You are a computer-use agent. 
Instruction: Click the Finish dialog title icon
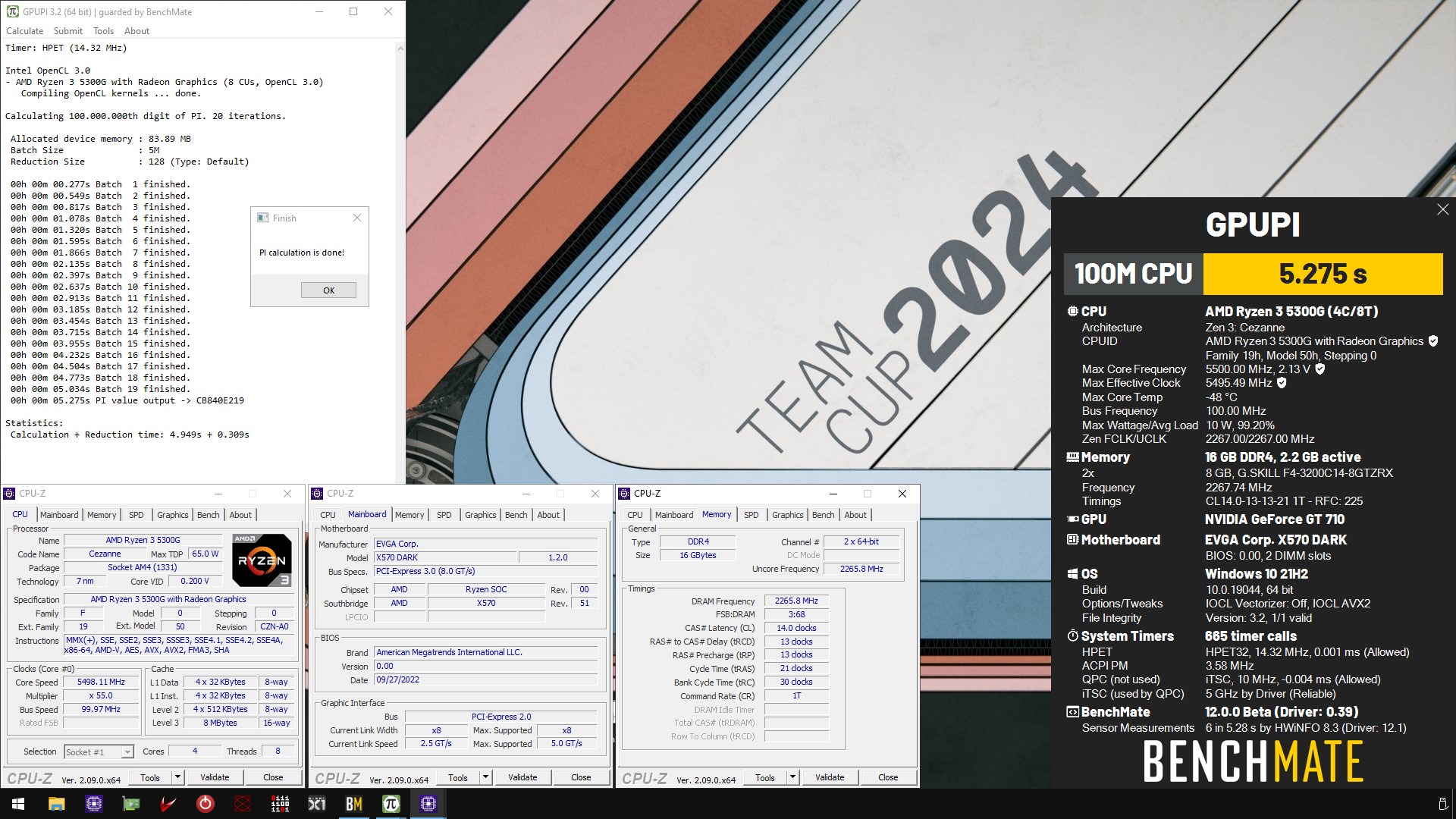(263, 218)
